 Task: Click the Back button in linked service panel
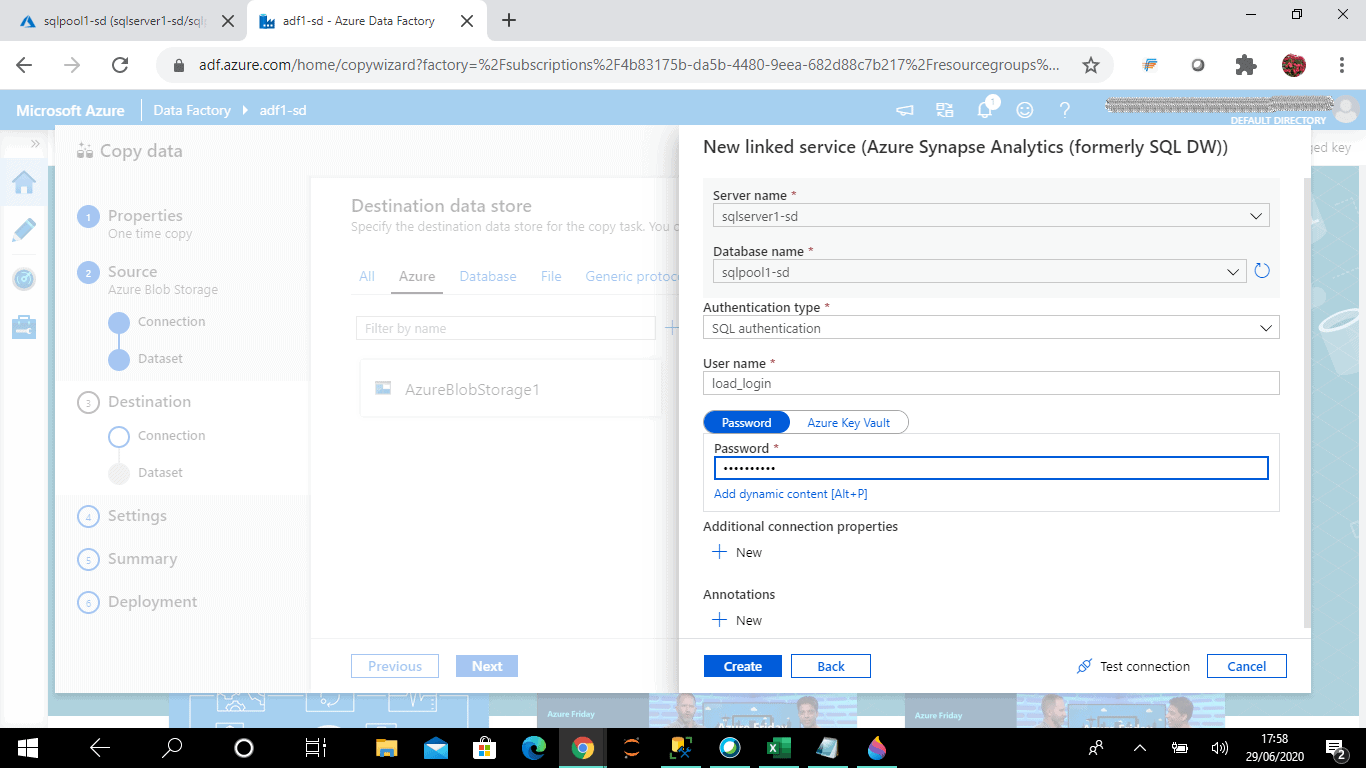click(831, 666)
